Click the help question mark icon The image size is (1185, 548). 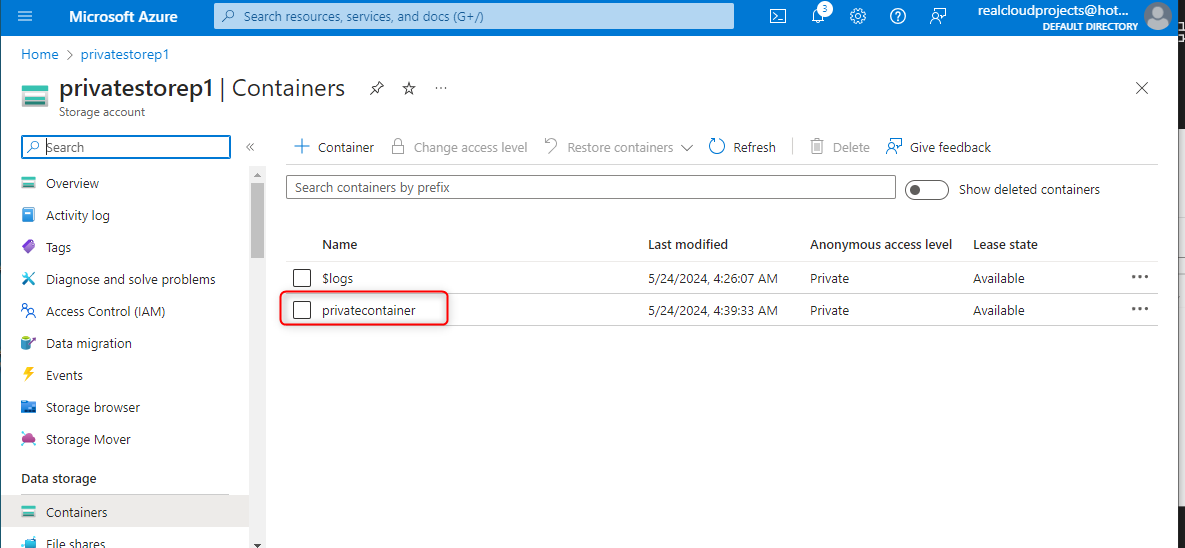pyautogui.click(x=898, y=16)
